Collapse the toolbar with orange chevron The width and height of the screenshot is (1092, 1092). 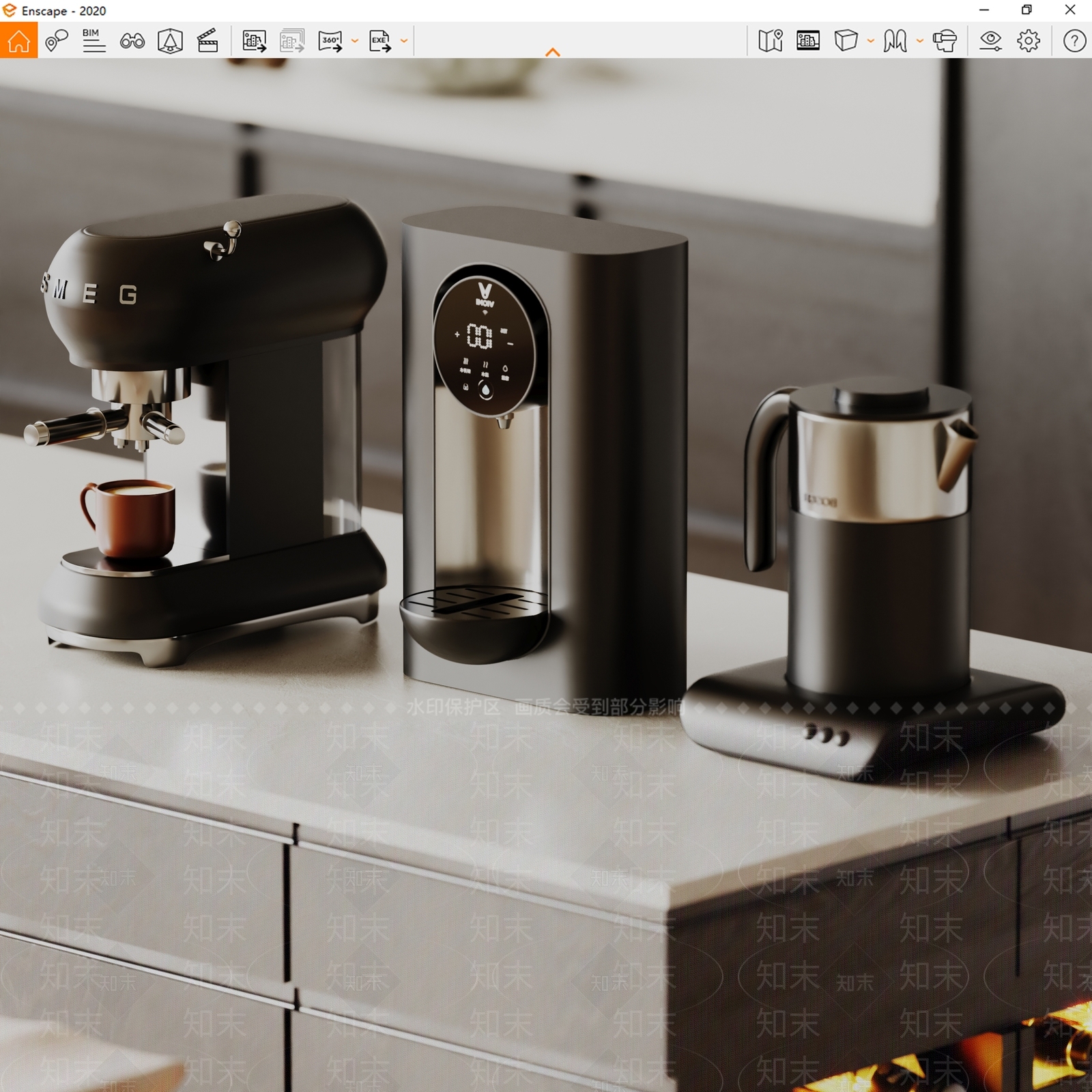click(x=553, y=52)
